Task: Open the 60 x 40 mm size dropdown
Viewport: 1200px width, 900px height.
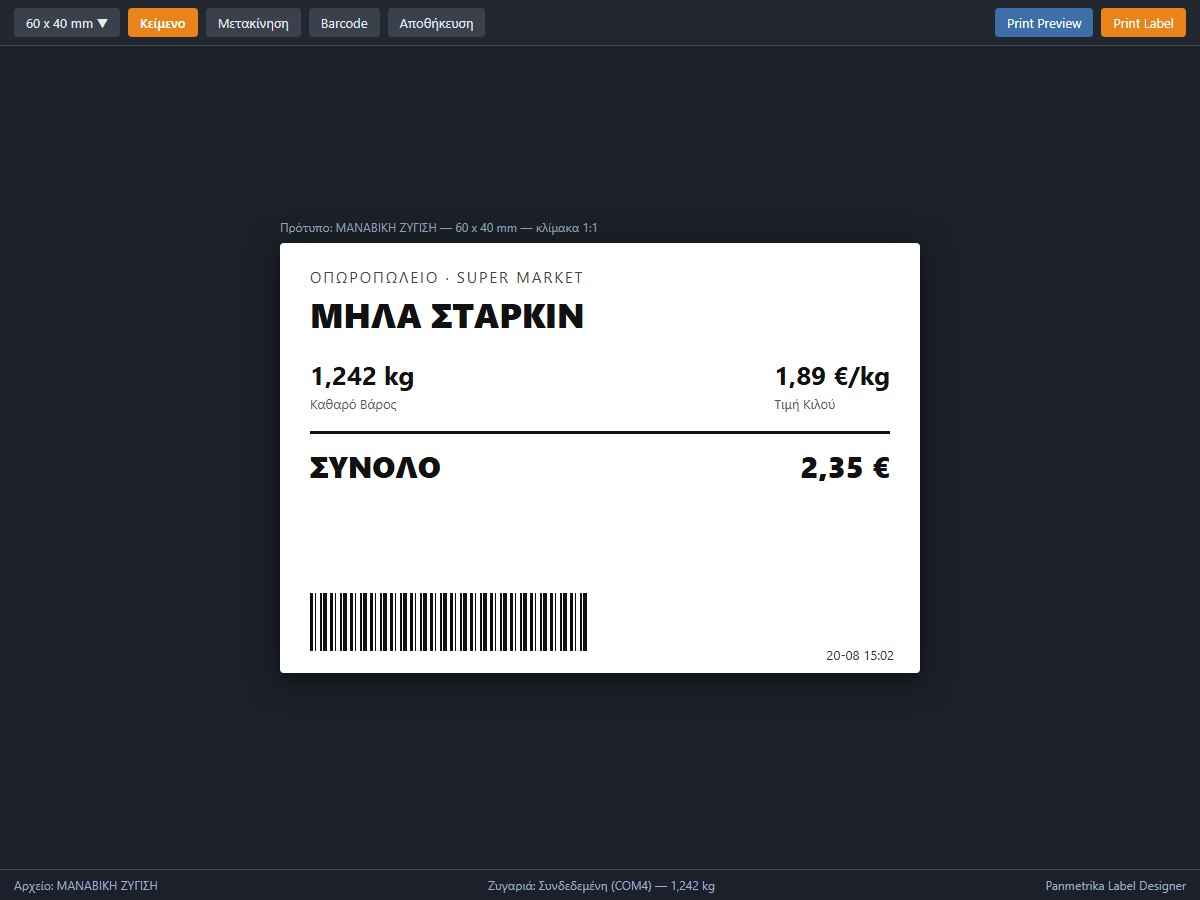Action: pos(67,23)
